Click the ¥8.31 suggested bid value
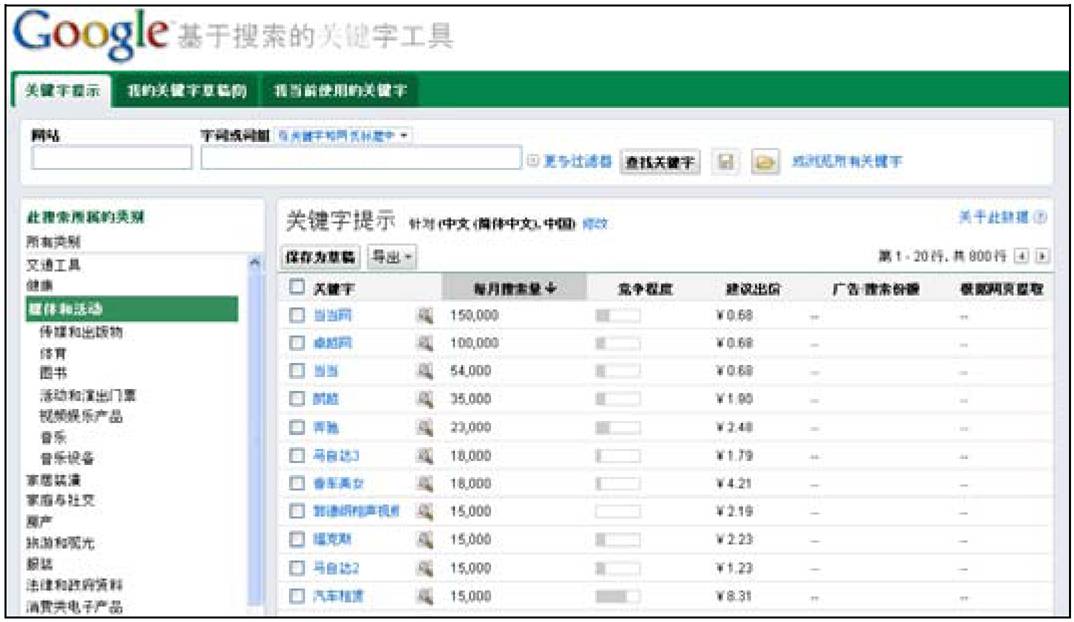 pos(734,597)
